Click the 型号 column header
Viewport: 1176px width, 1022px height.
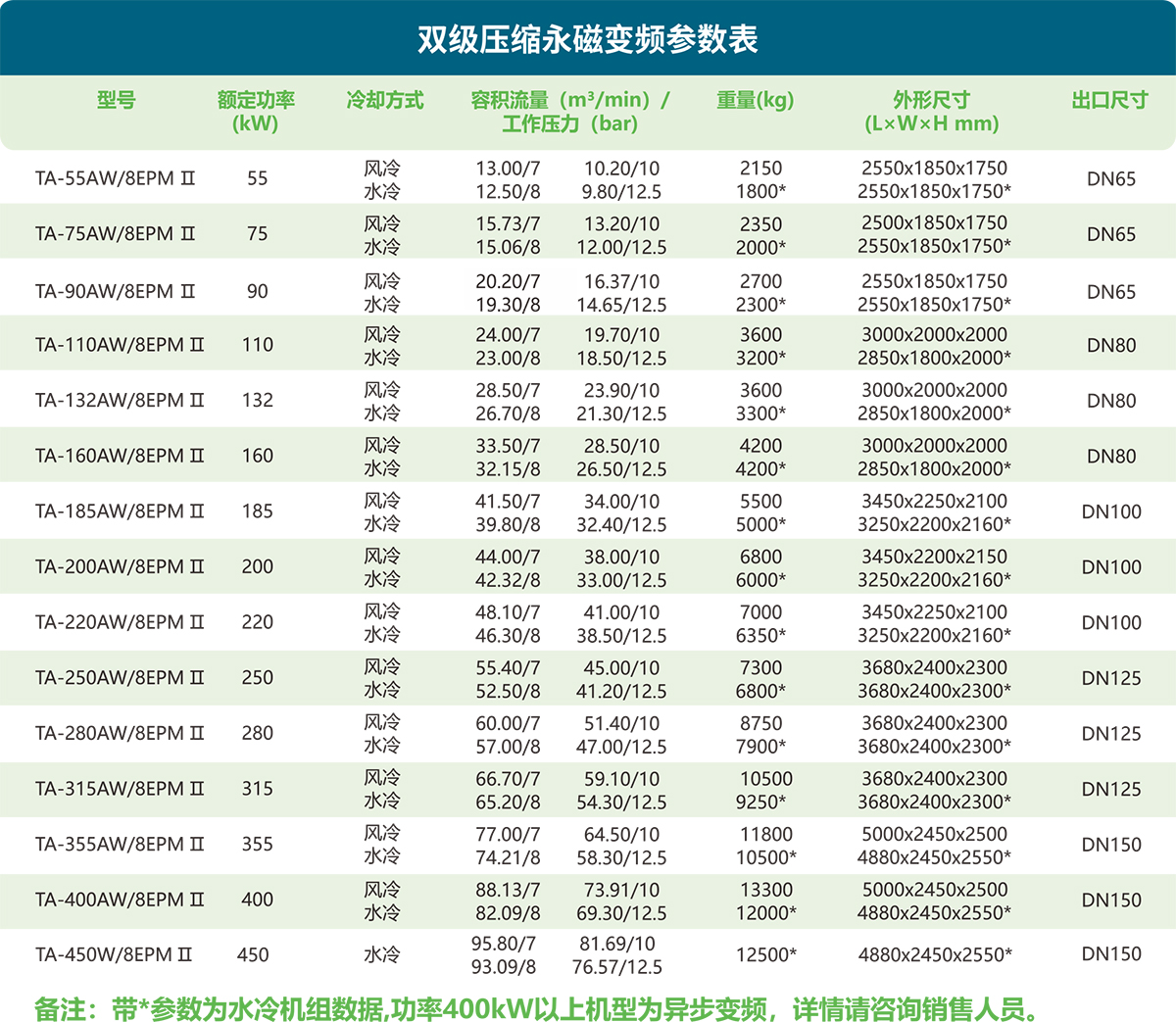(x=116, y=100)
